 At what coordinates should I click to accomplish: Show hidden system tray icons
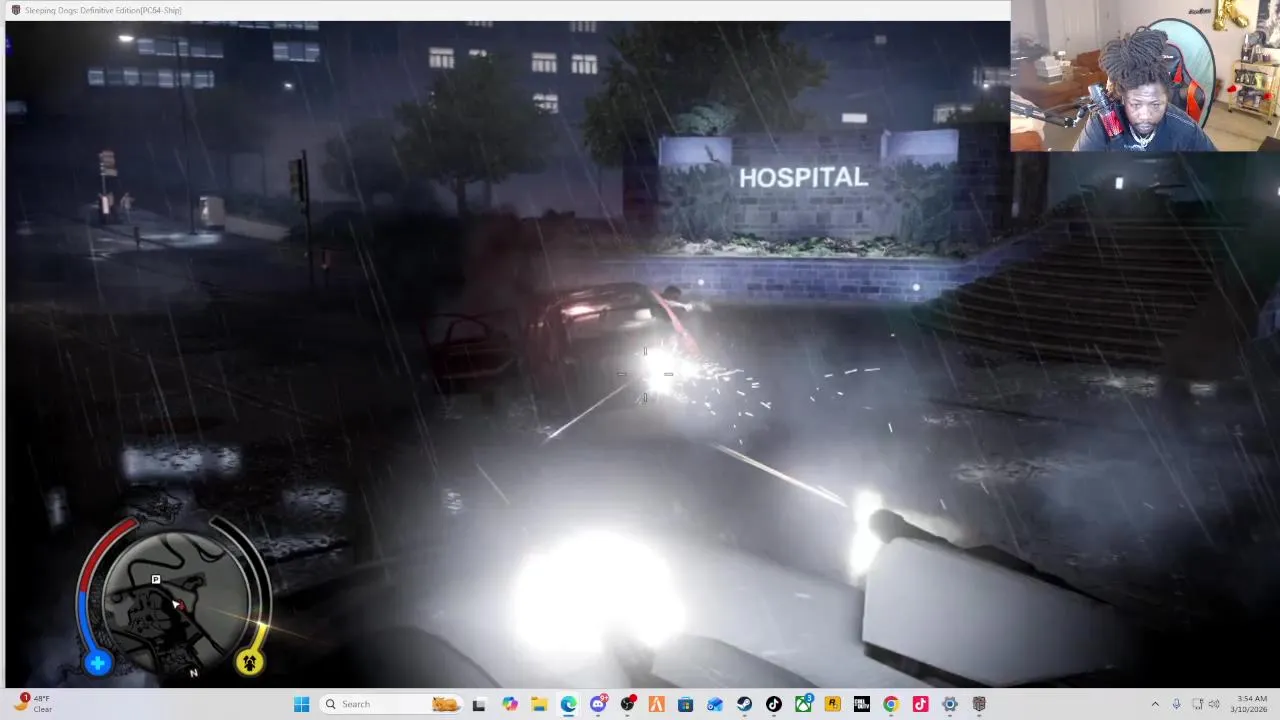(1155, 704)
